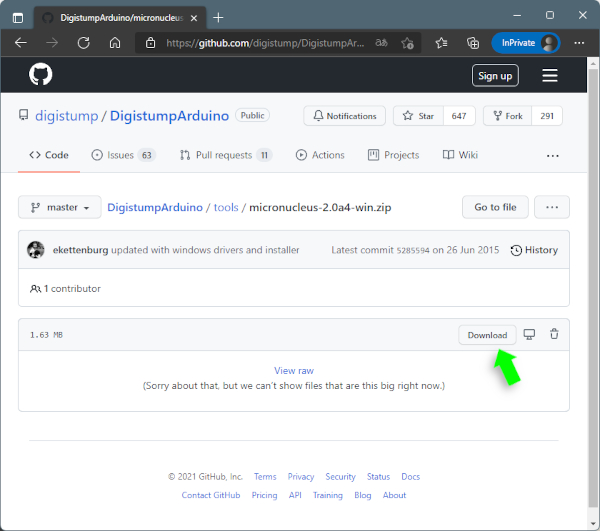Open the Favorites list
This screenshot has height=531, width=600.
(442, 43)
